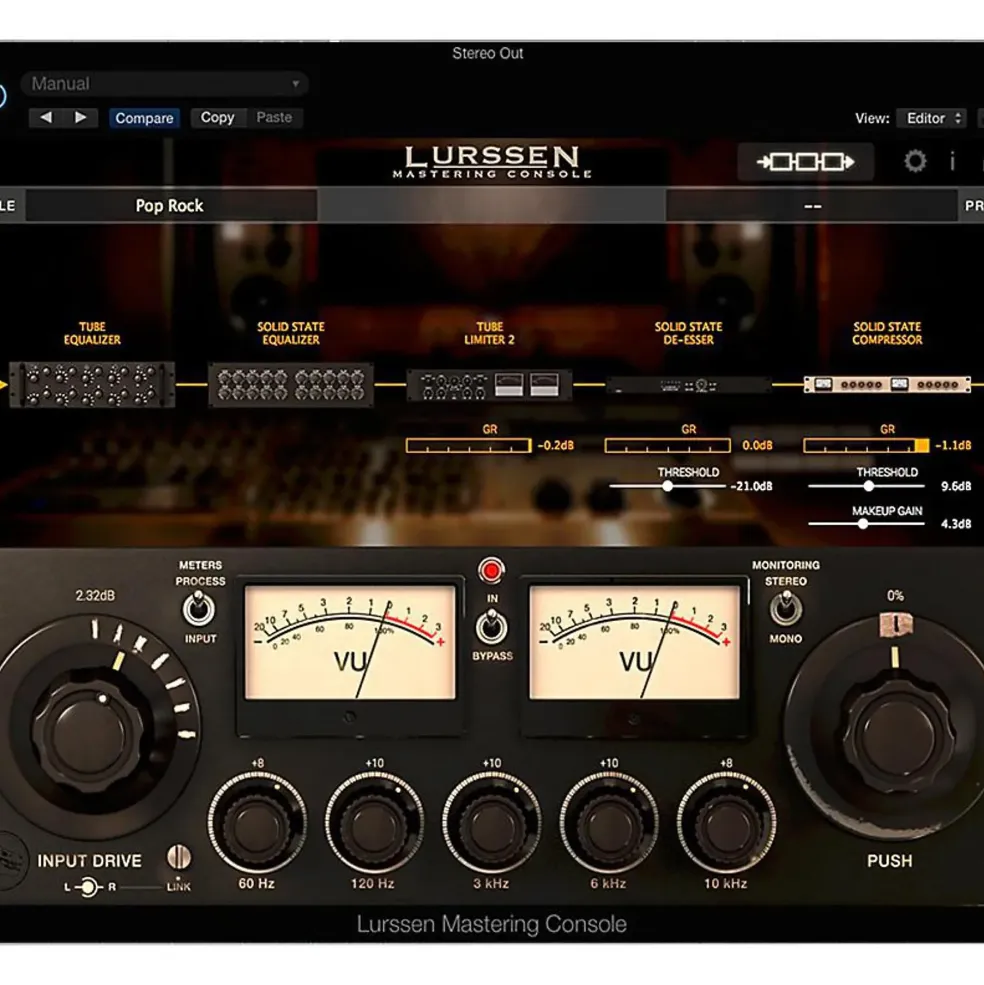Image resolution: width=984 pixels, height=985 pixels.
Task: Click the De-Esser GR meter
Action: [x=667, y=445]
